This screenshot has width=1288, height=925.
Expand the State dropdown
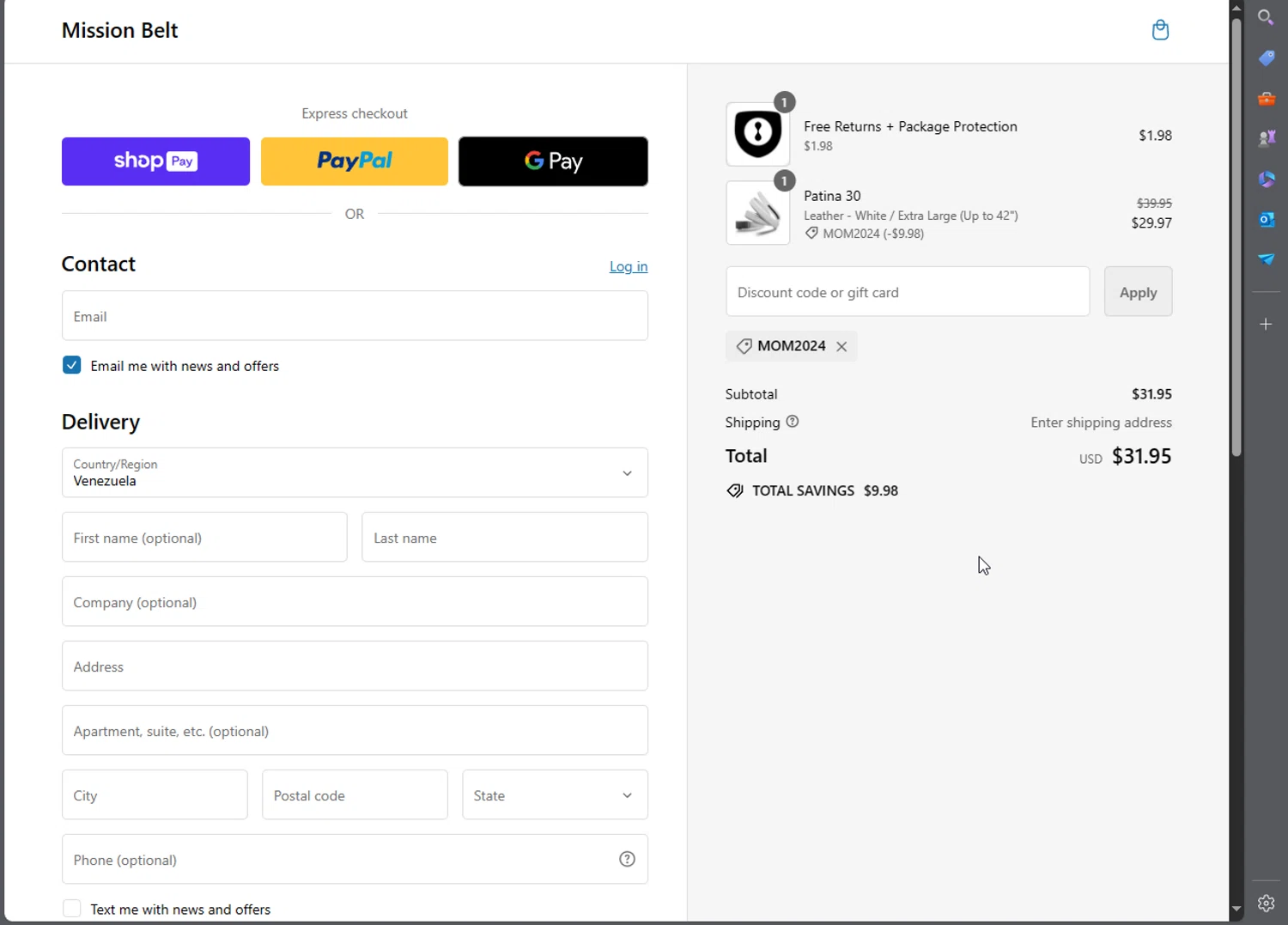(x=555, y=795)
